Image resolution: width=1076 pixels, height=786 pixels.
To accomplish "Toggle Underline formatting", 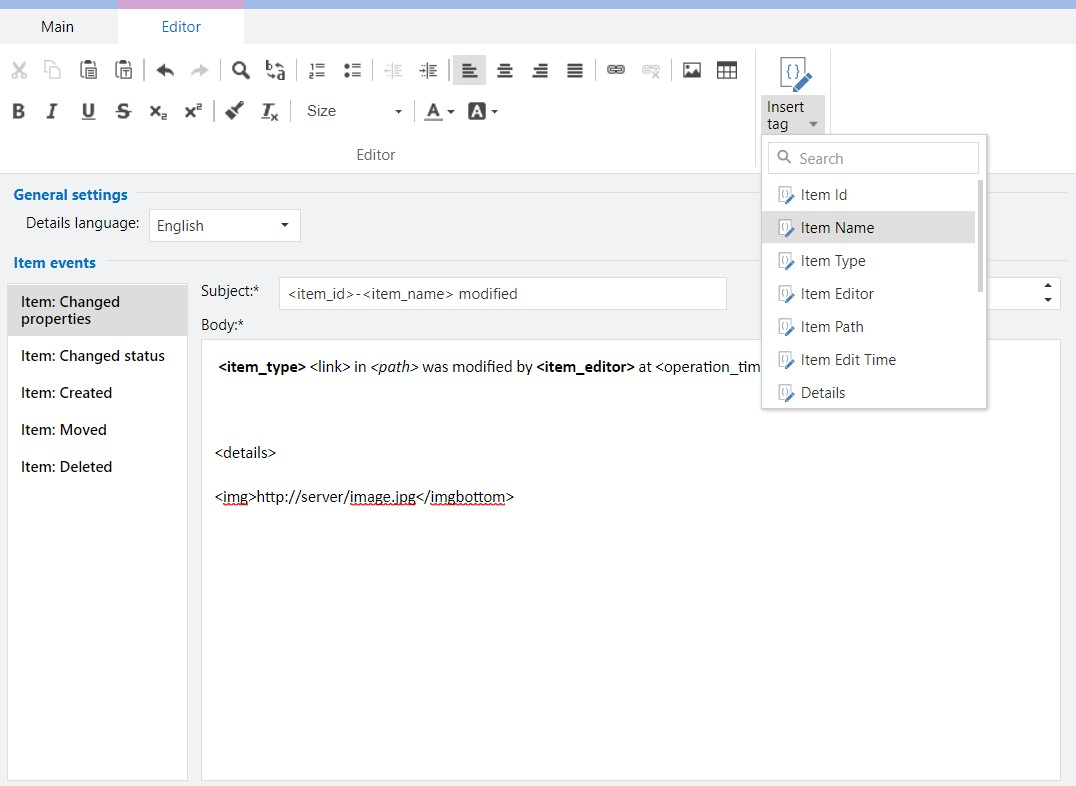I will (88, 111).
